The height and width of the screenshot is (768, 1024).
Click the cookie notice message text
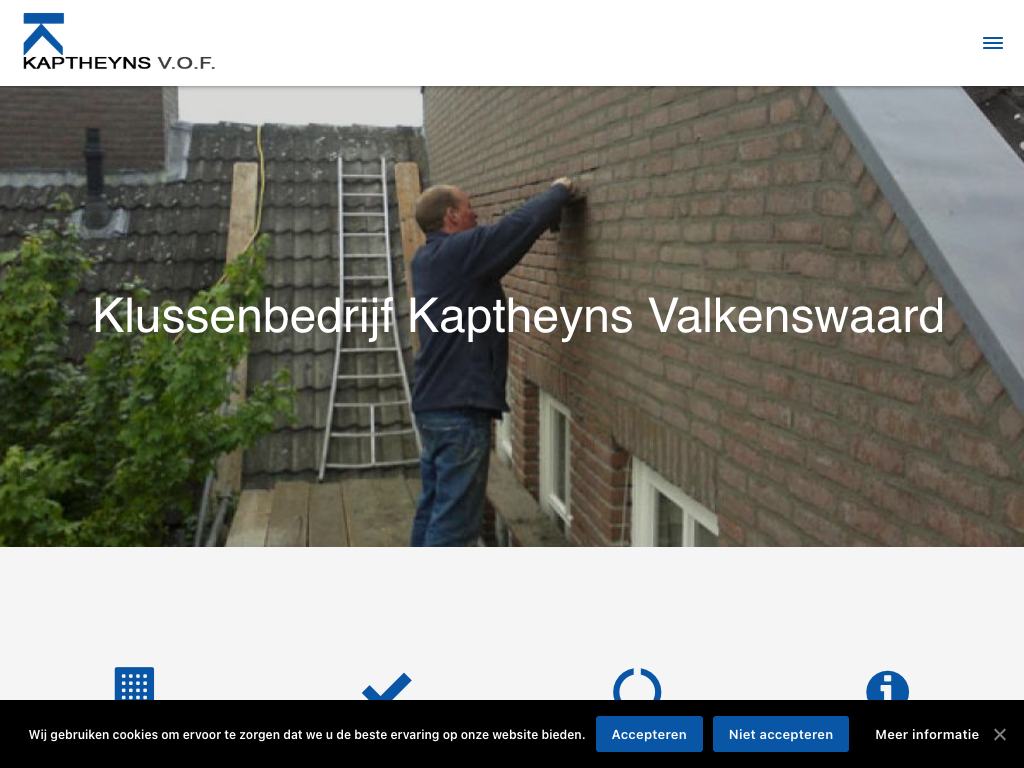pyautogui.click(x=307, y=735)
